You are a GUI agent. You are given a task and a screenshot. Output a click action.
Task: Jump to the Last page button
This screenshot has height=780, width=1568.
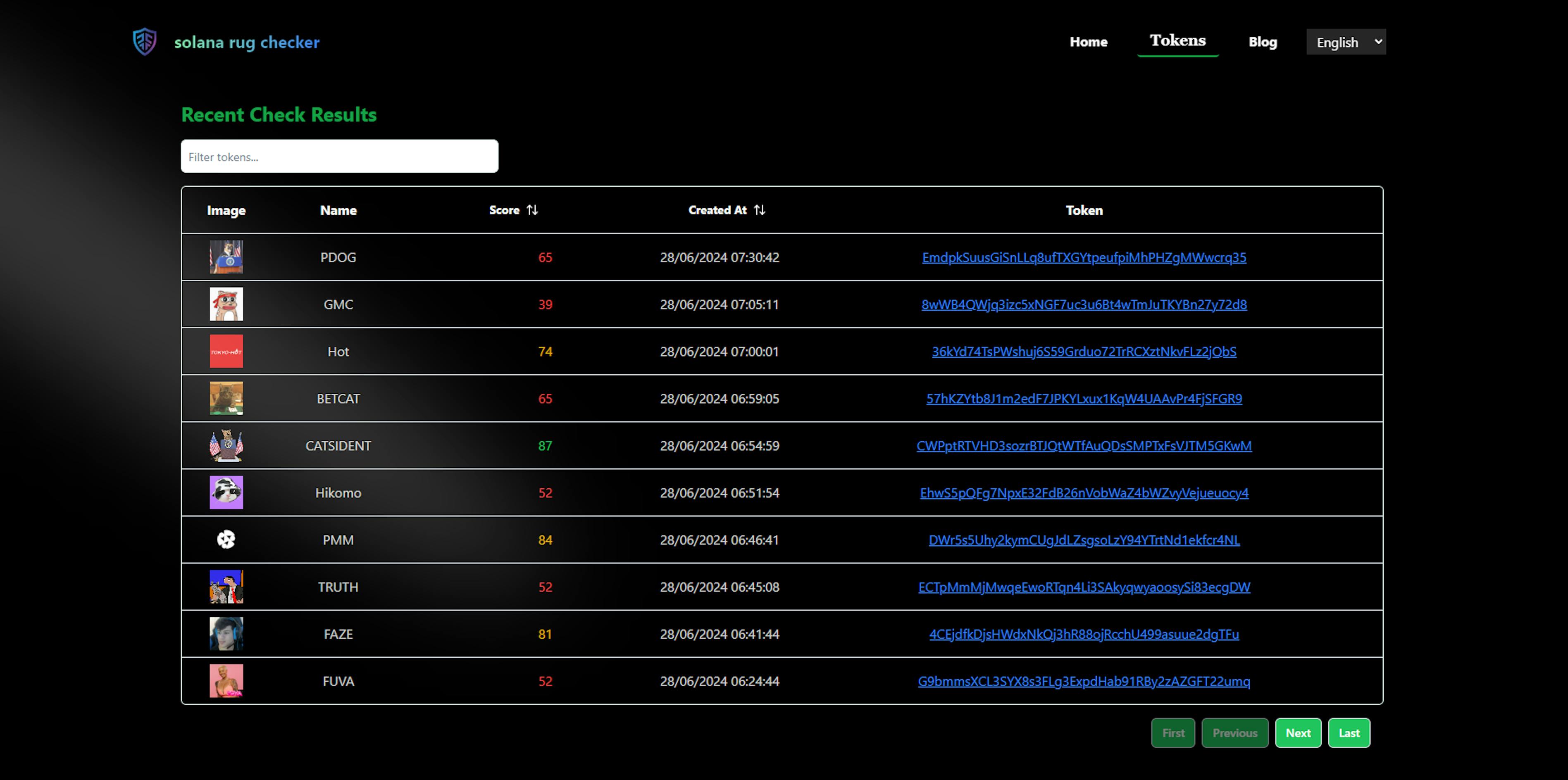(x=1348, y=733)
